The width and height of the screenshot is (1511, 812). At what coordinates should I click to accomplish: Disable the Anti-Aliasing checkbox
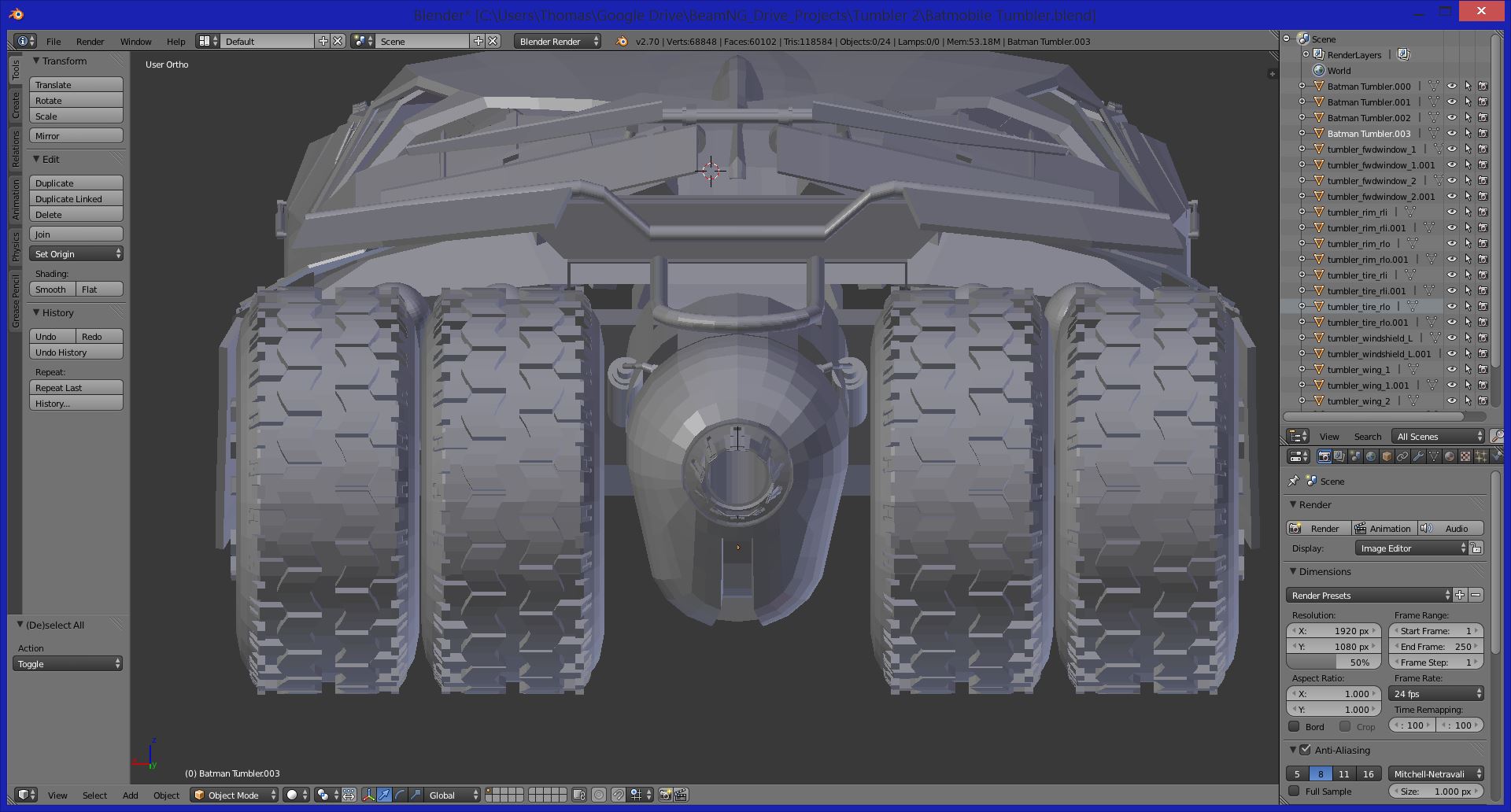1305,750
